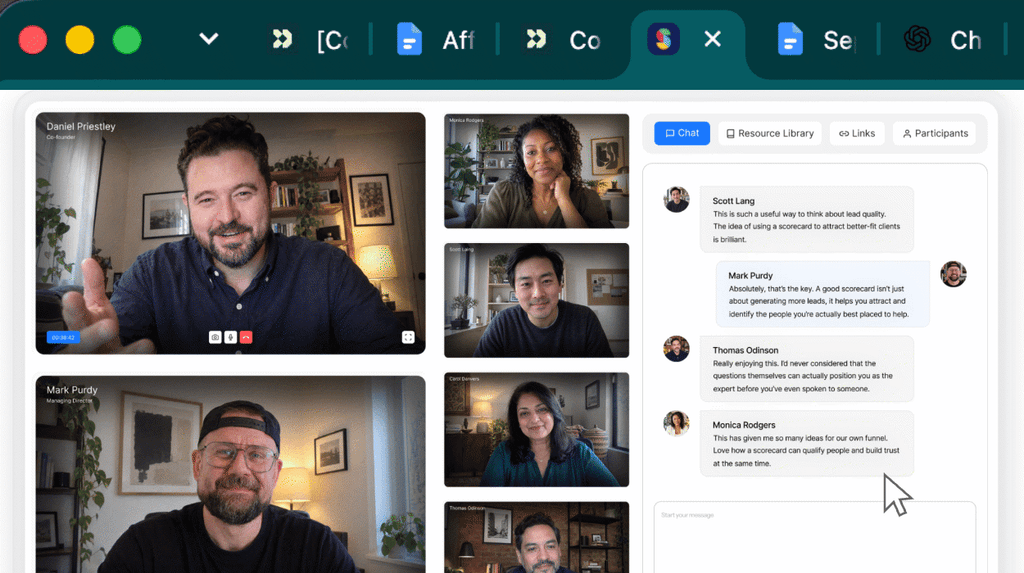Click the blue call timer badge
Screen dimensions: 1024x573
coord(63,337)
